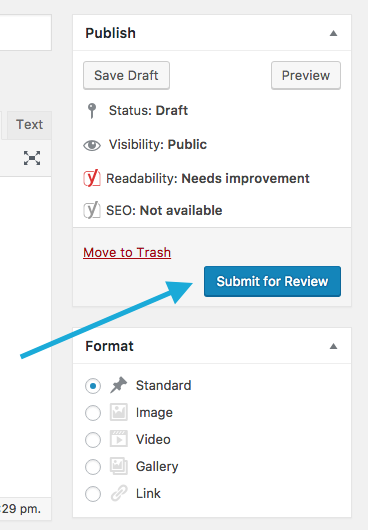368x530 pixels.
Task: Click the Image format label
Action: pyautogui.click(x=154, y=413)
